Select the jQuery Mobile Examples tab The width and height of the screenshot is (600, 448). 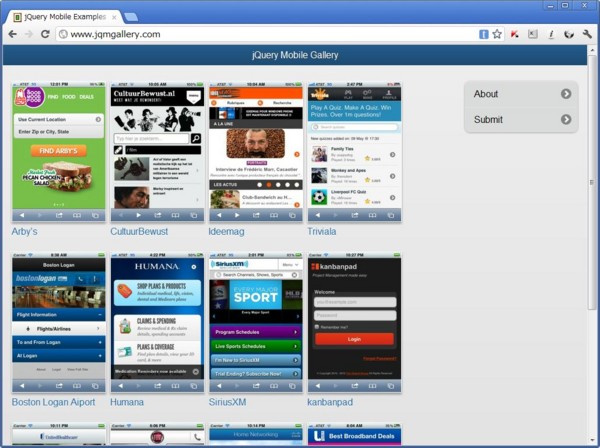coord(64,17)
